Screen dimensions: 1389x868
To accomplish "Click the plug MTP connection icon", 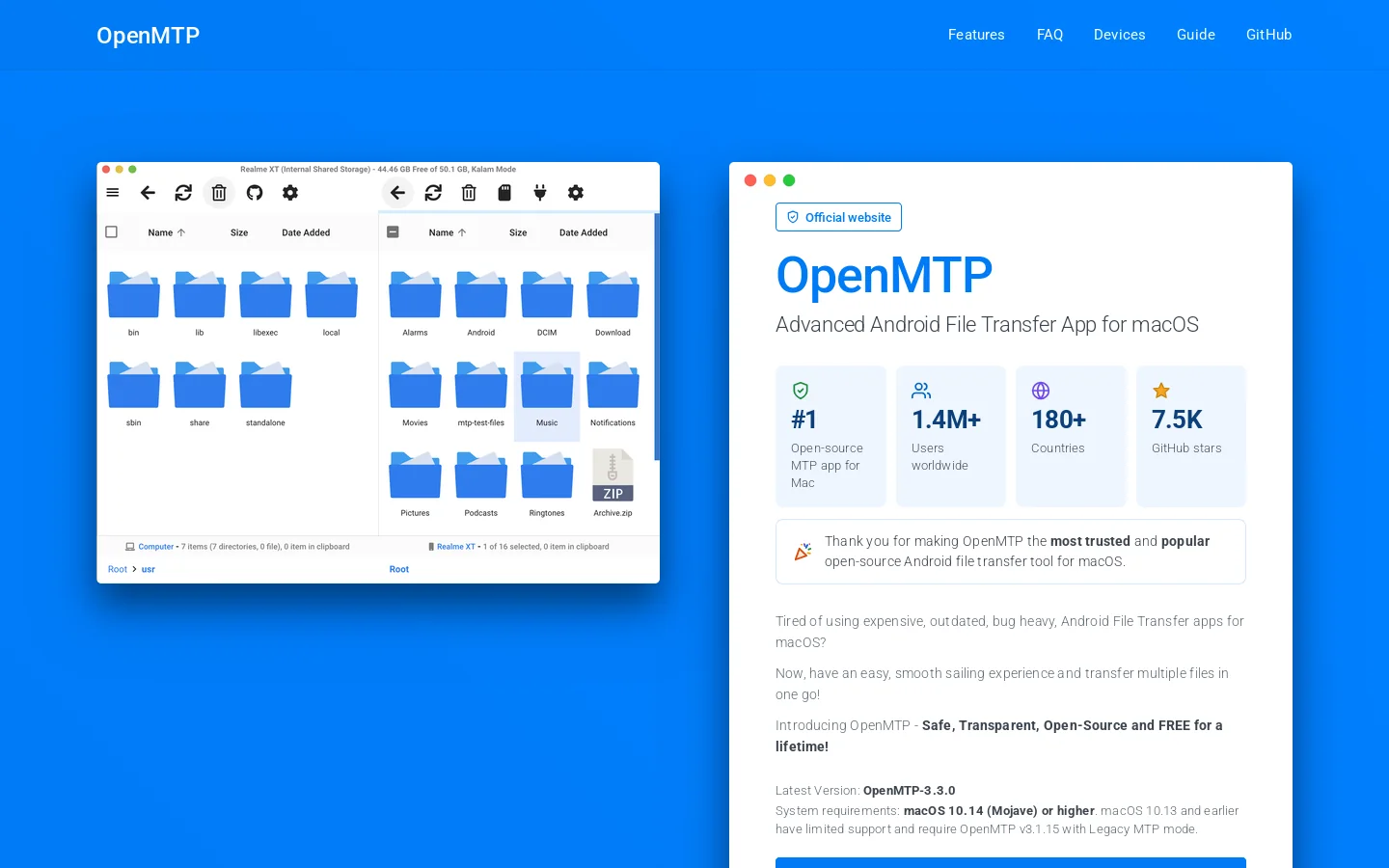I will 540,193.
